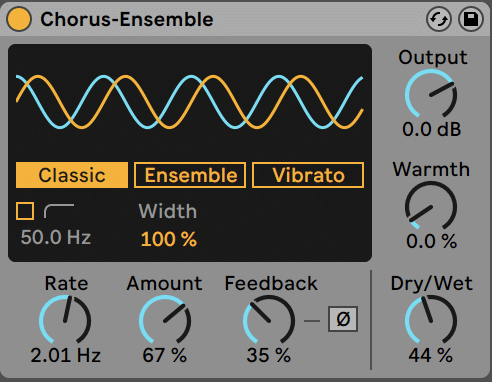
Task: Click the 2.01 Hz rate value
Action: pyautogui.click(x=65, y=355)
